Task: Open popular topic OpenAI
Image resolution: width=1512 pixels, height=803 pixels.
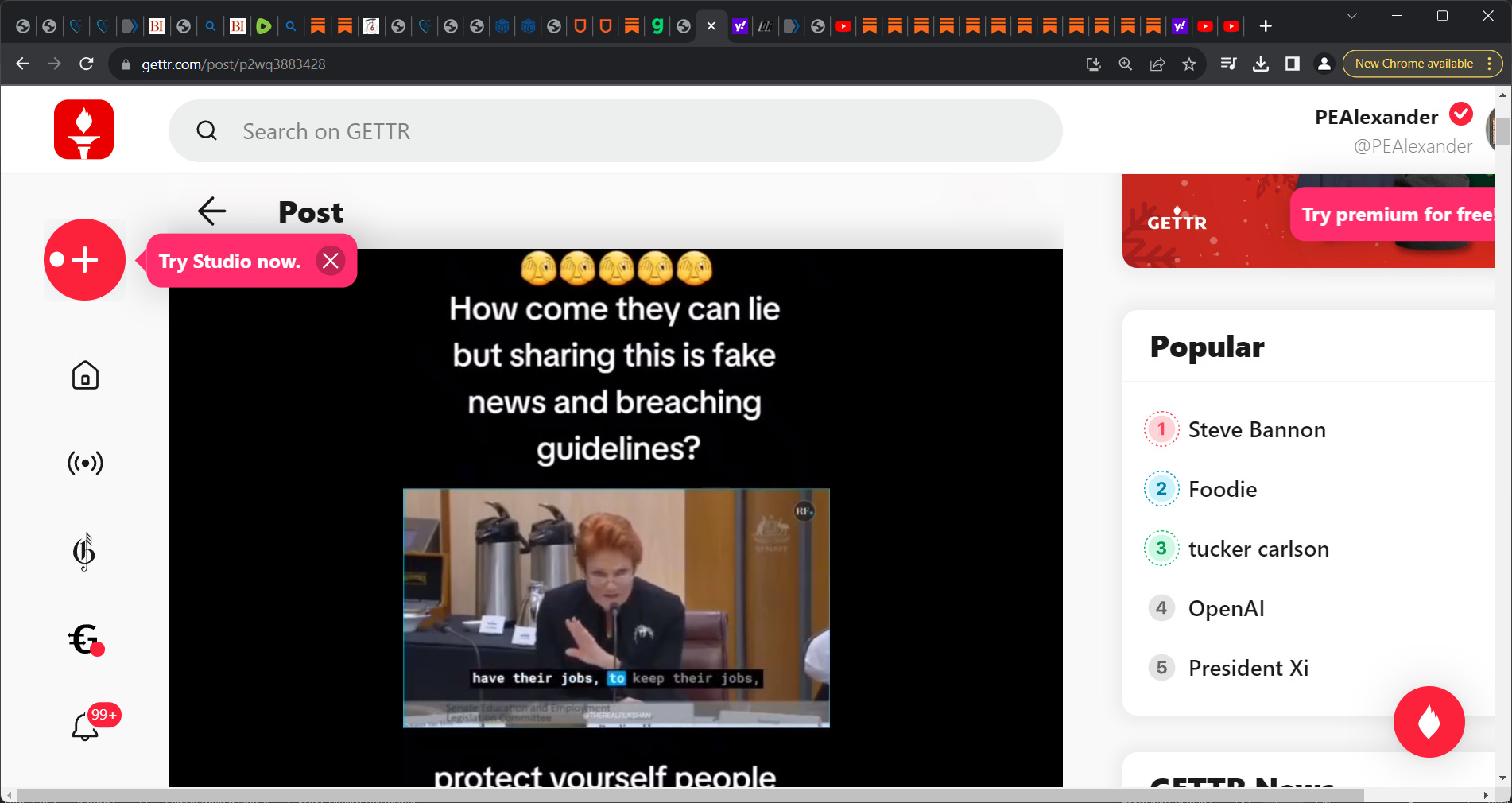Action: 1226,608
